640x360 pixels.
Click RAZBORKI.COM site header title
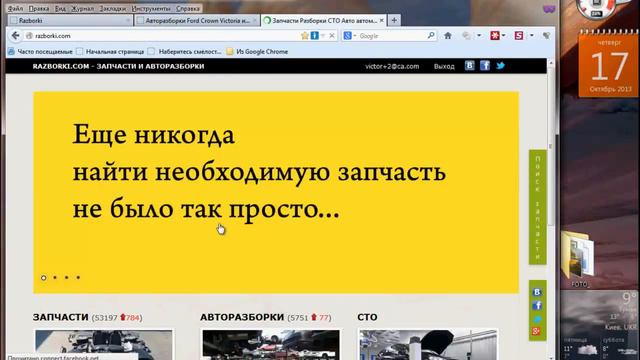[118, 66]
